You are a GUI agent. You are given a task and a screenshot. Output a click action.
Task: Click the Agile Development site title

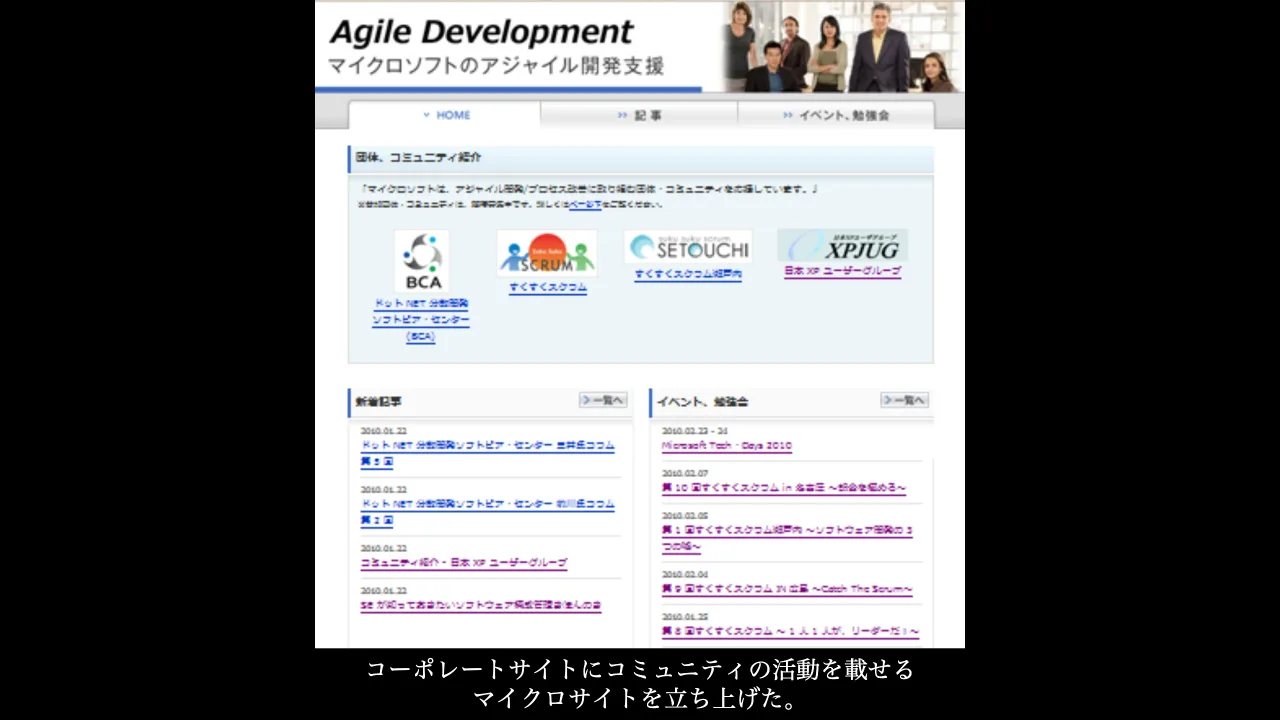(481, 32)
